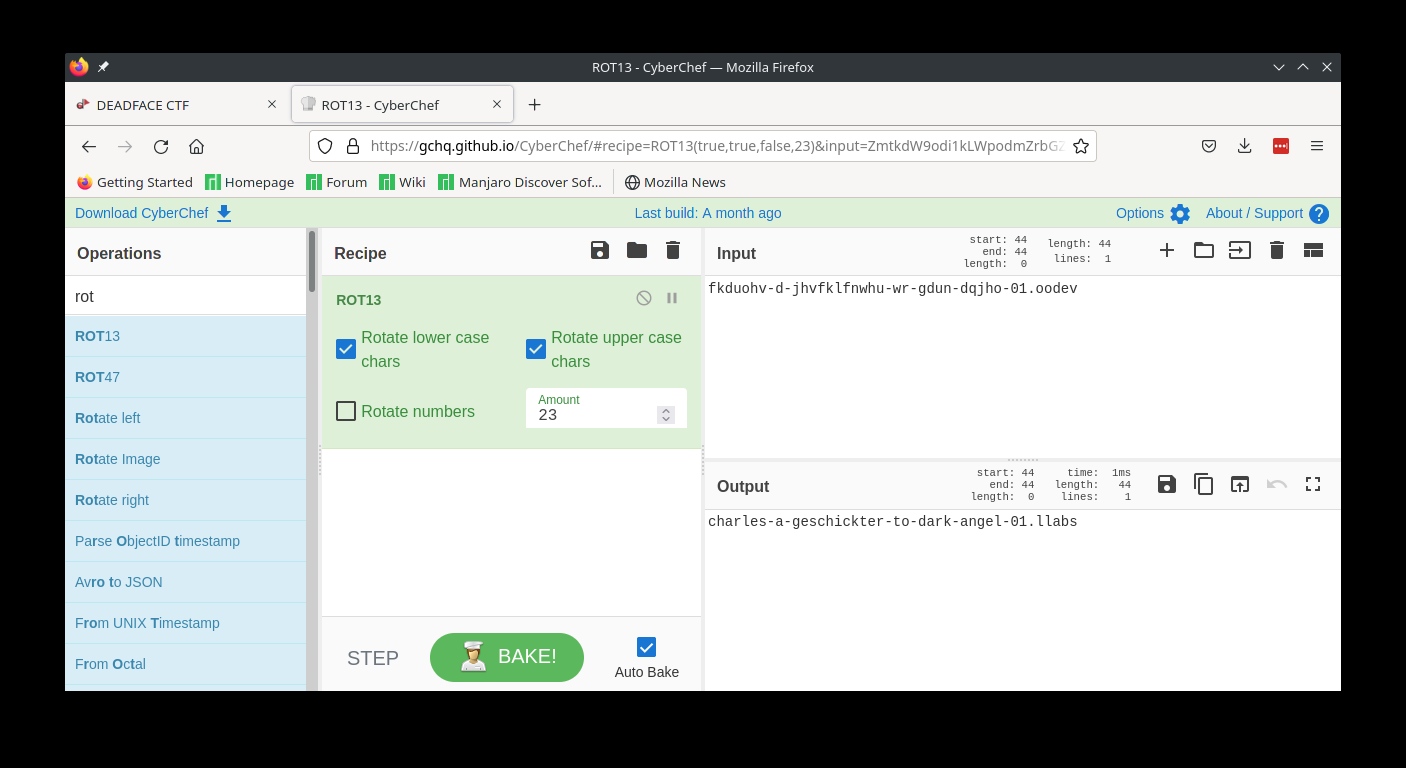Image resolution: width=1406 pixels, height=768 pixels.
Task: Open a new browser tab
Action: click(534, 104)
